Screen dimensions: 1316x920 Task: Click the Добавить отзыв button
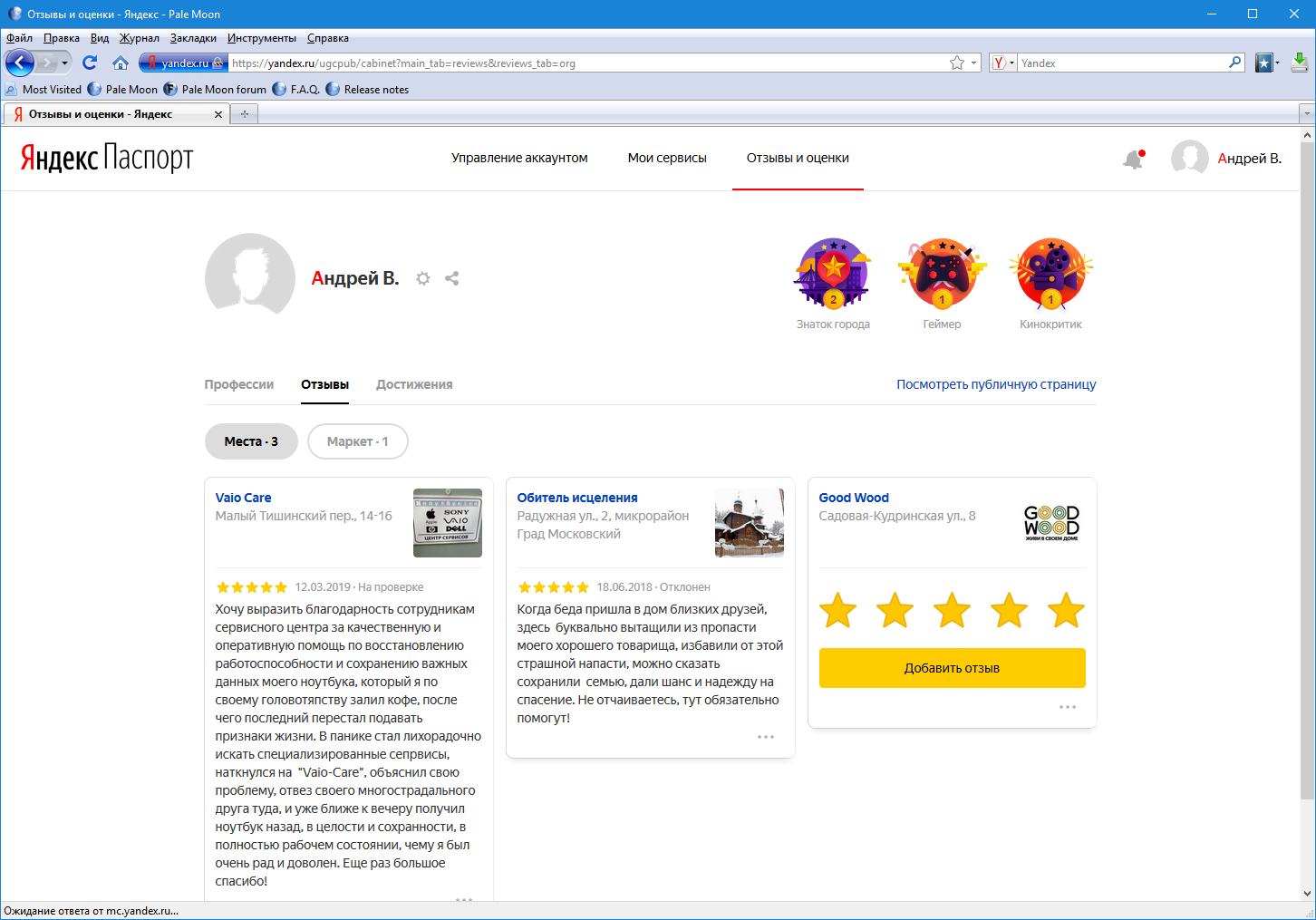(x=952, y=668)
